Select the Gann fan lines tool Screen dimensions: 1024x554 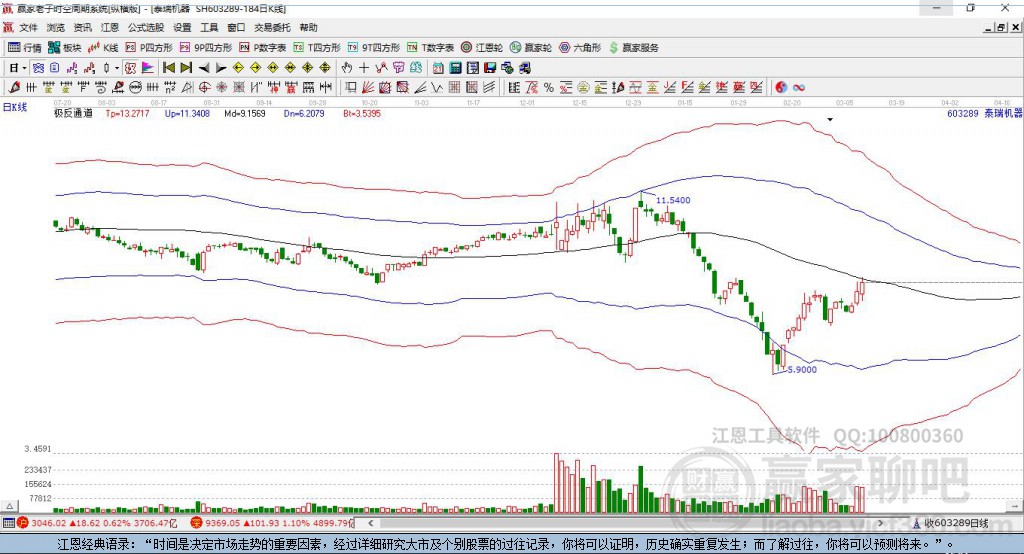366,87
